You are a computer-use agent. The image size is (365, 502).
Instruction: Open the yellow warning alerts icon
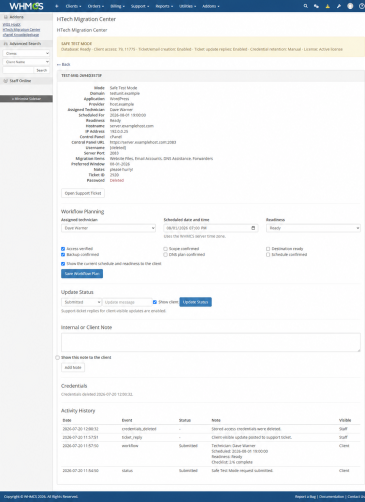pos(328,6)
